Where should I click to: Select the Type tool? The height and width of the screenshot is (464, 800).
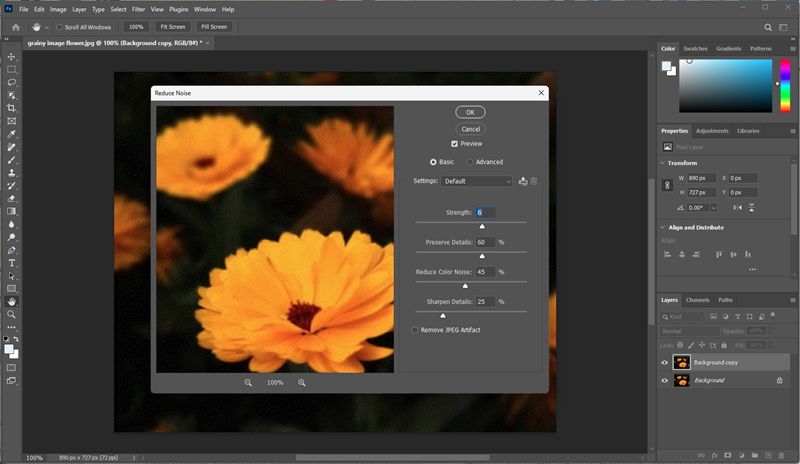(x=12, y=263)
